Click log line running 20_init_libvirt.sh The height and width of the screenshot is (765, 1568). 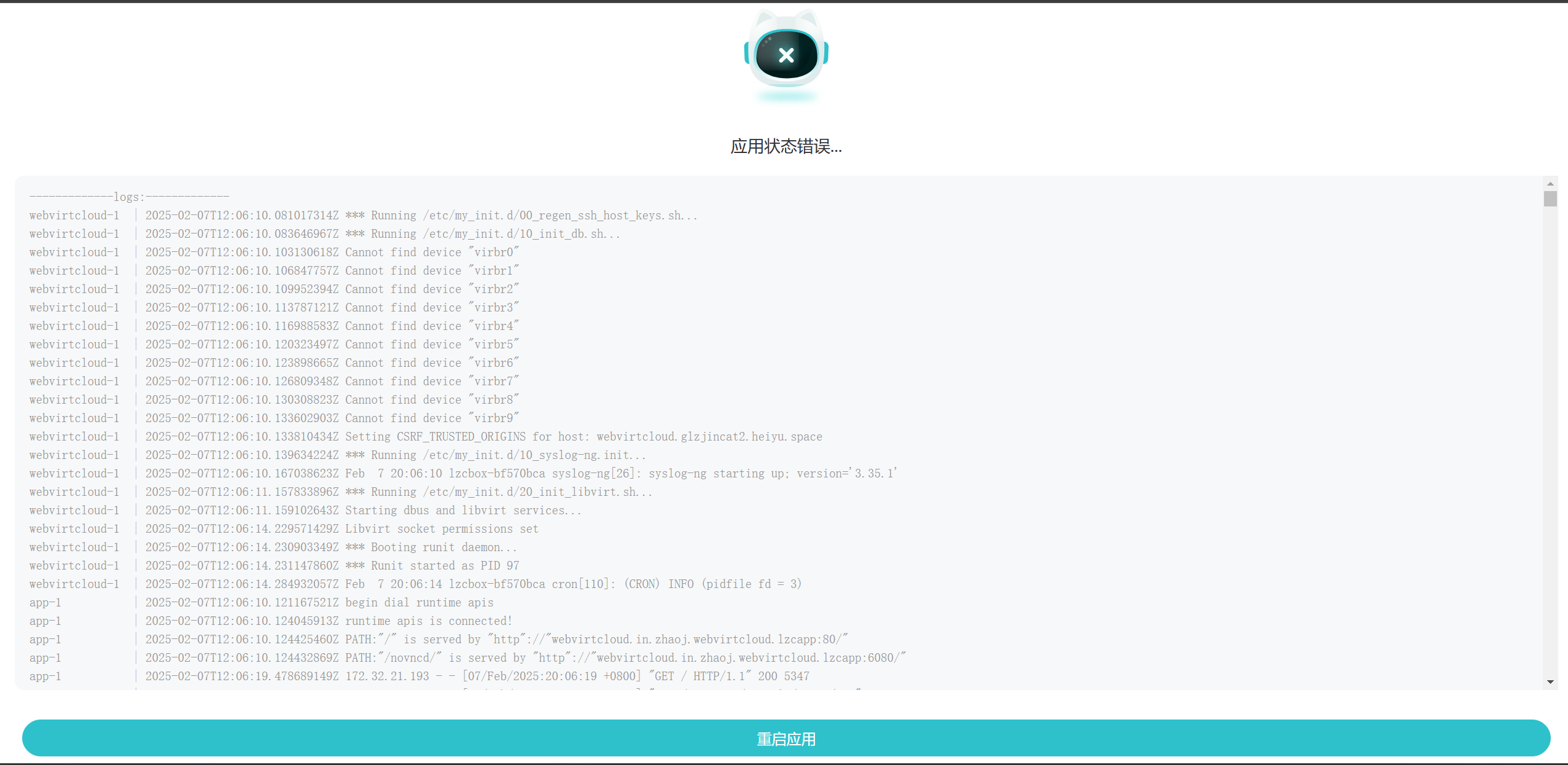coord(340,492)
